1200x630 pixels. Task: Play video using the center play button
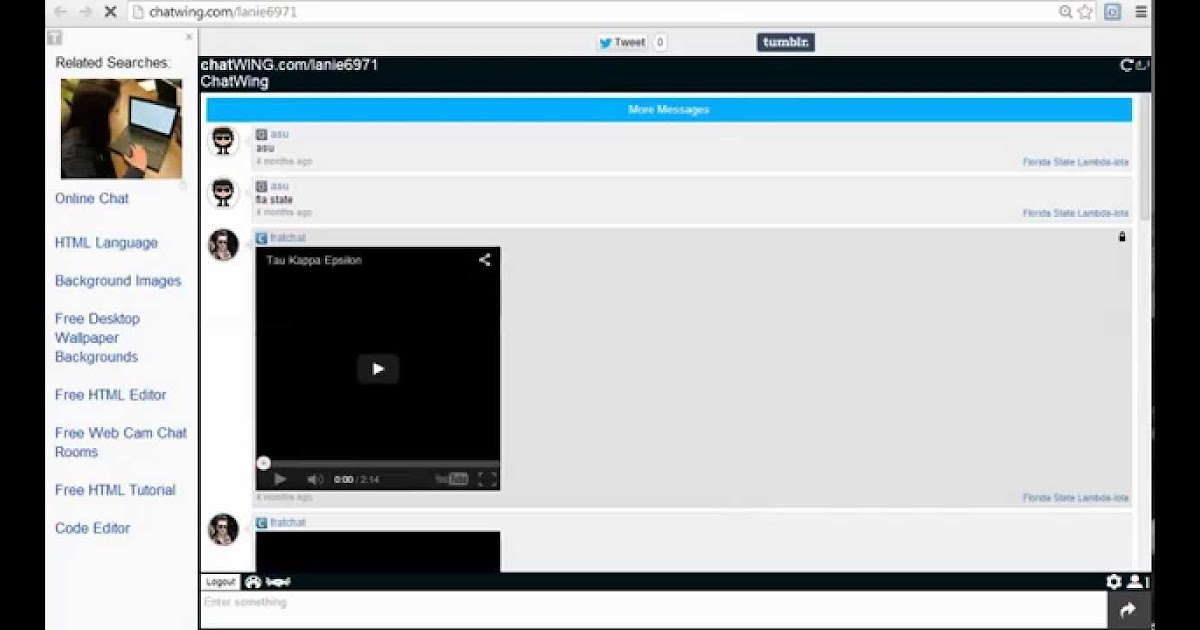click(378, 369)
